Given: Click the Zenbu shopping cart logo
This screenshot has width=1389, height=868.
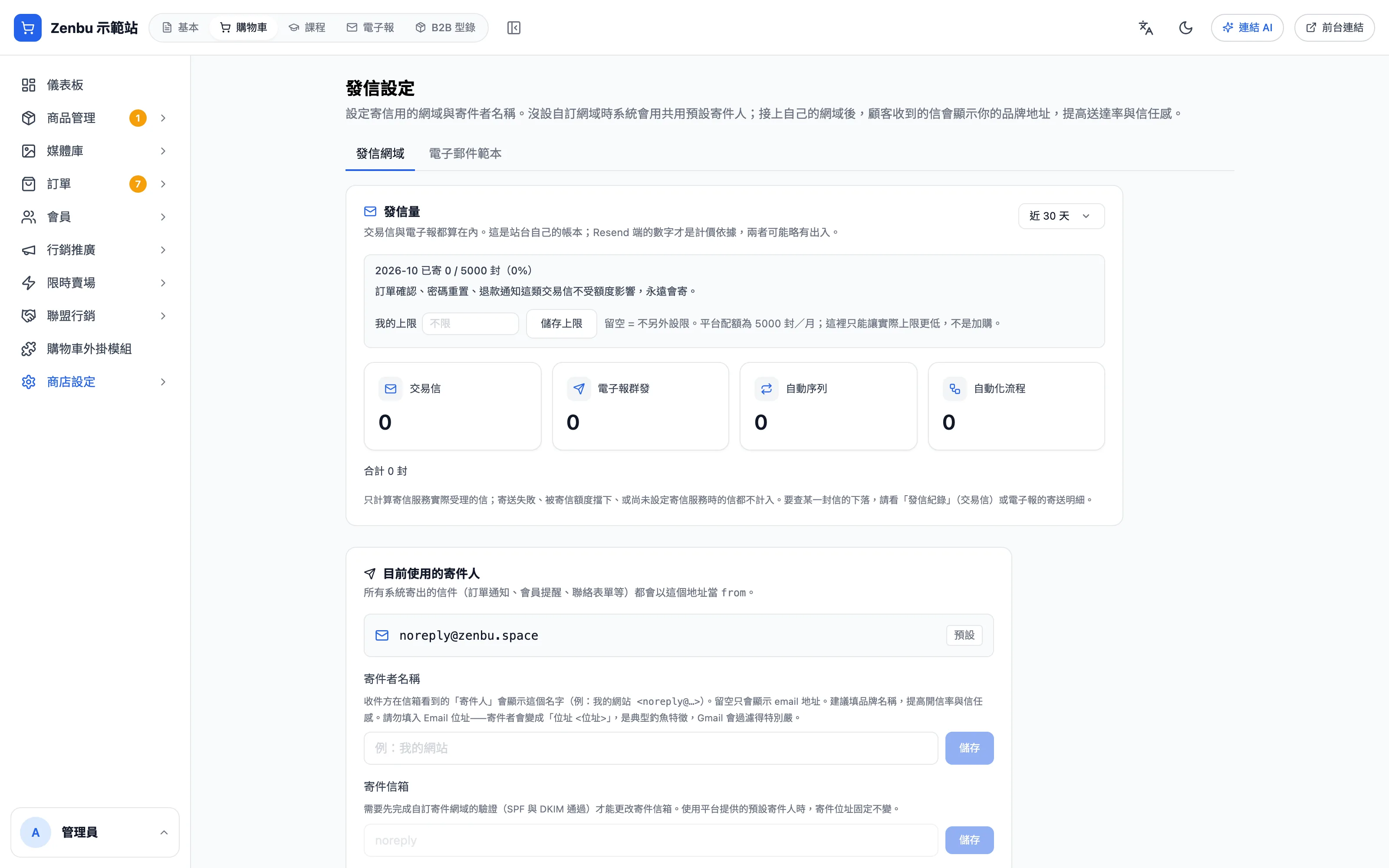Looking at the screenshot, I should click(27, 27).
